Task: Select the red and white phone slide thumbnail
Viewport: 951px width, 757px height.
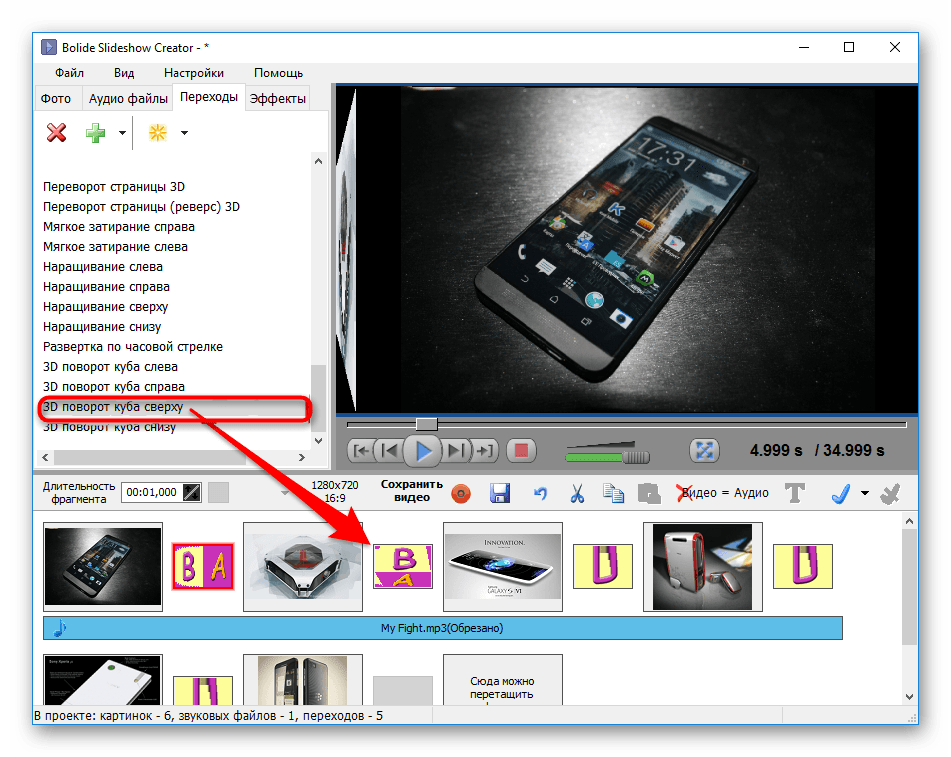Action: click(702, 566)
